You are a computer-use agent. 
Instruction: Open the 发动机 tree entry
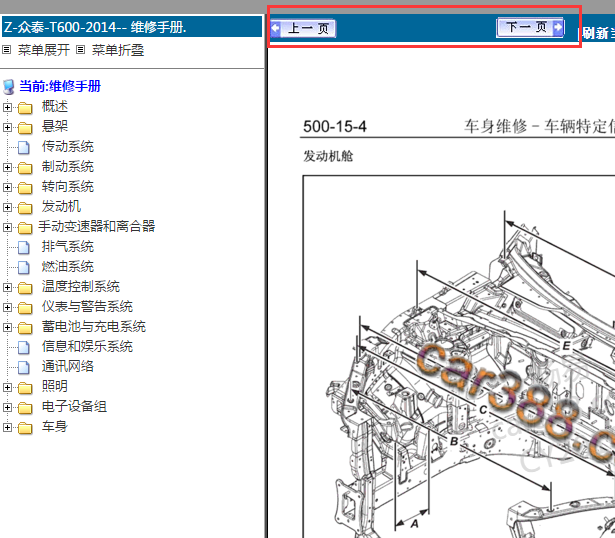pyautogui.click(x=61, y=206)
